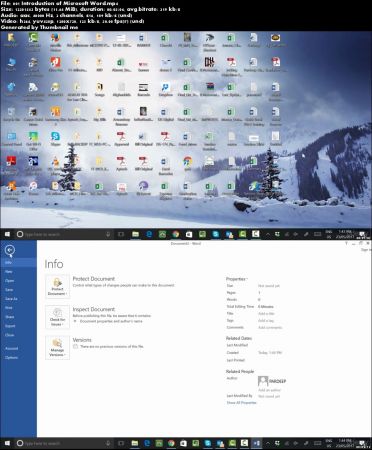Screen dimensions: 372x450
Task: Open the Recycle Bin desktop icon
Action: (x=11, y=114)
